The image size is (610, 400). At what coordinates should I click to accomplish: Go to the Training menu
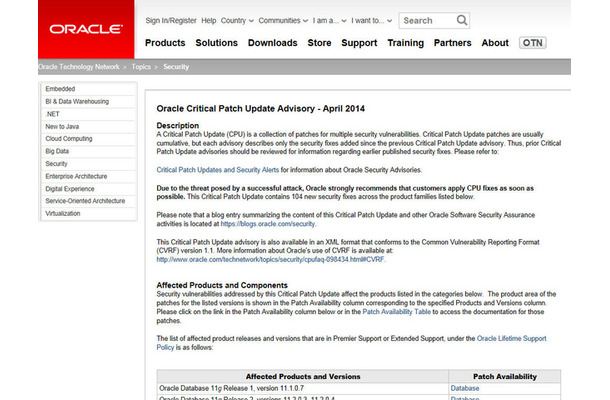(405, 43)
